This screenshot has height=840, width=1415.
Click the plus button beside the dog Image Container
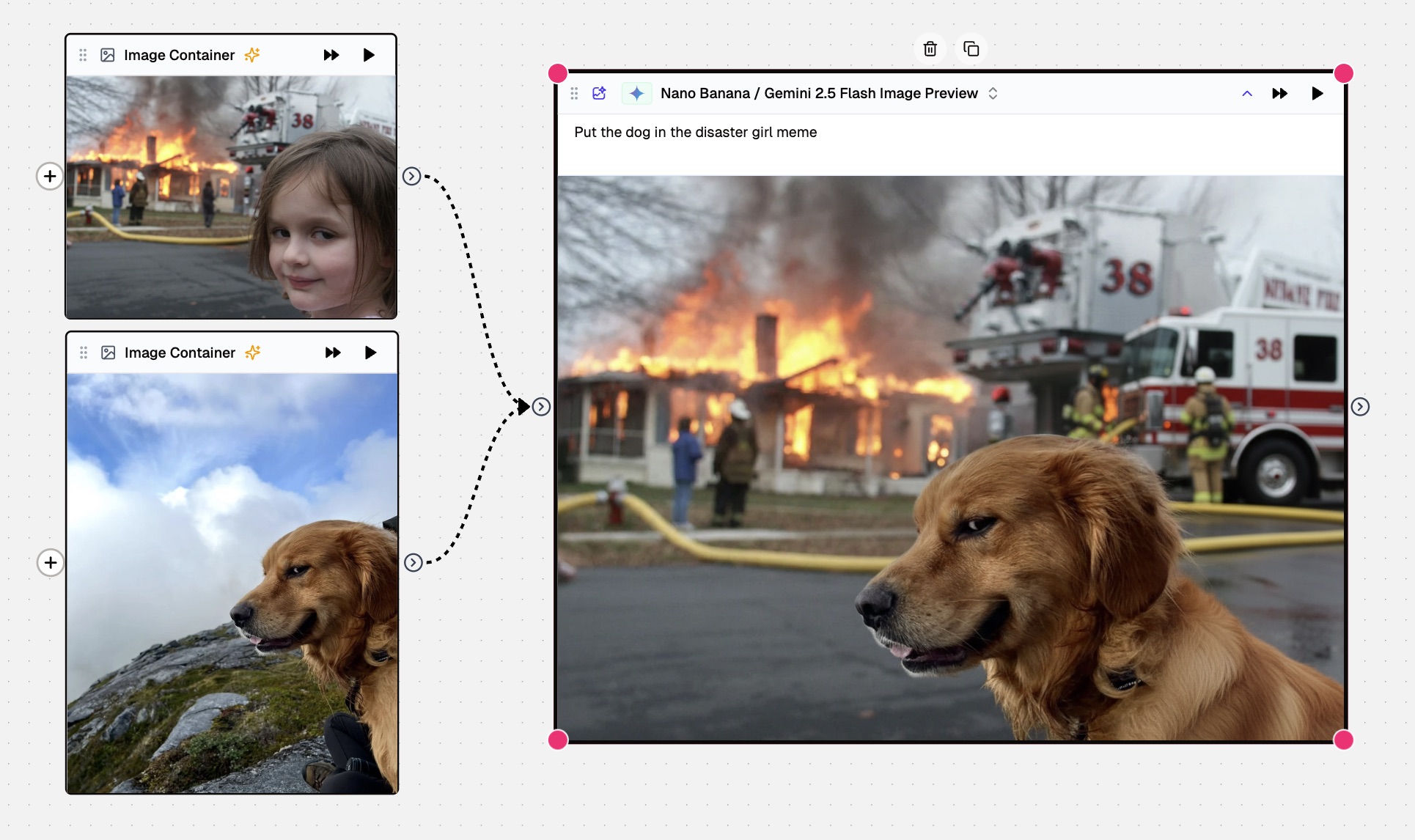49,563
